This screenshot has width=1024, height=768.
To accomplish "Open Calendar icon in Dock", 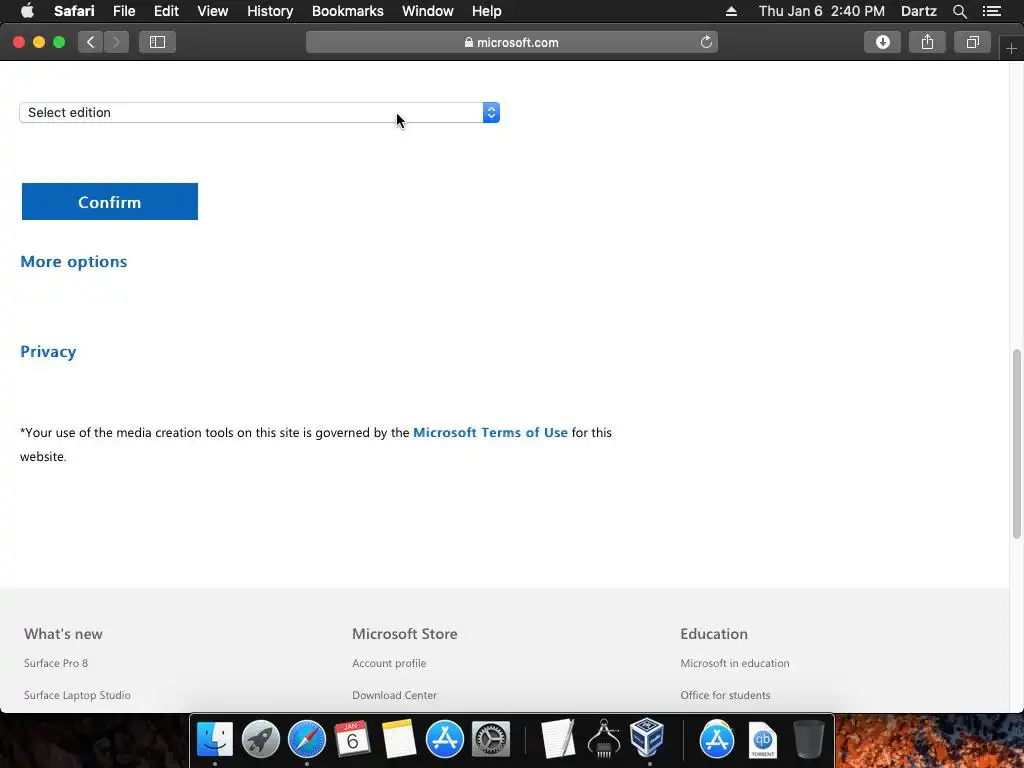I will (x=353, y=739).
